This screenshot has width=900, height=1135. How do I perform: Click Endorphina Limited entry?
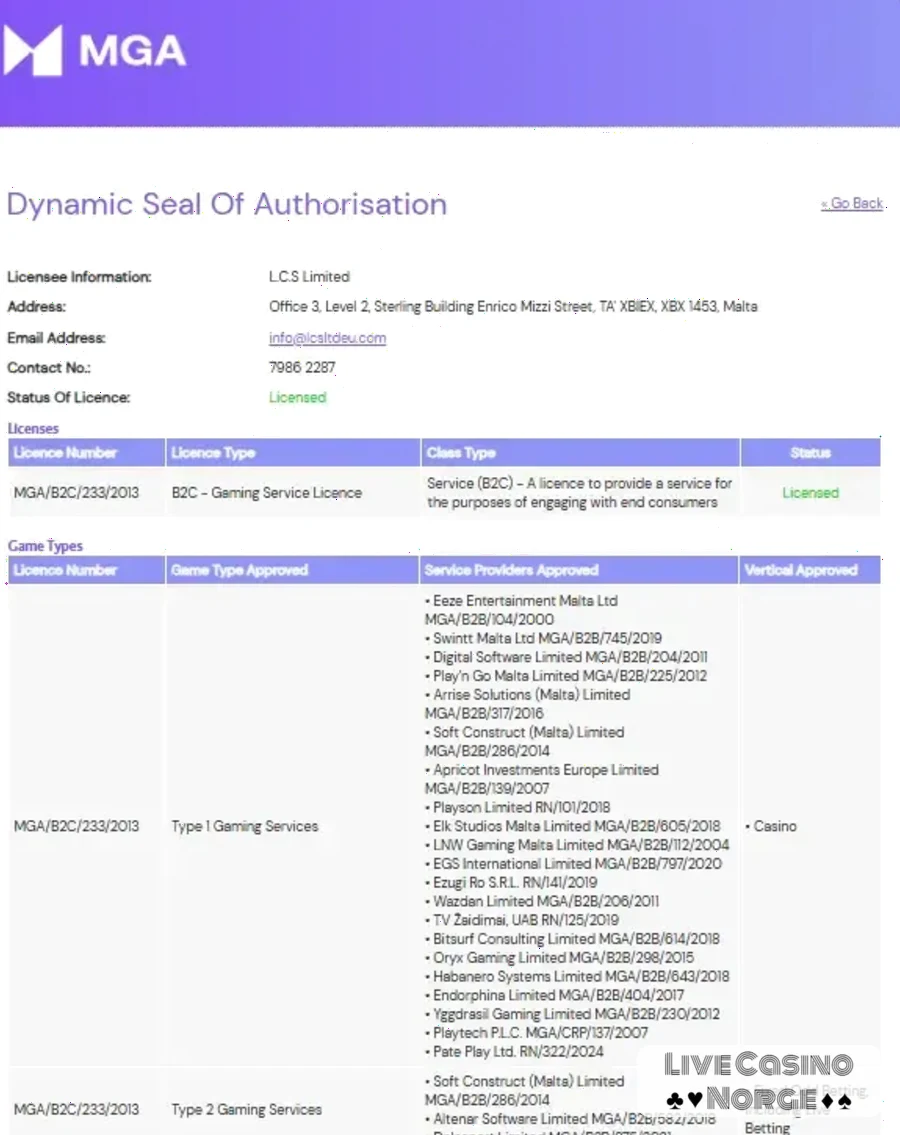coord(555,995)
